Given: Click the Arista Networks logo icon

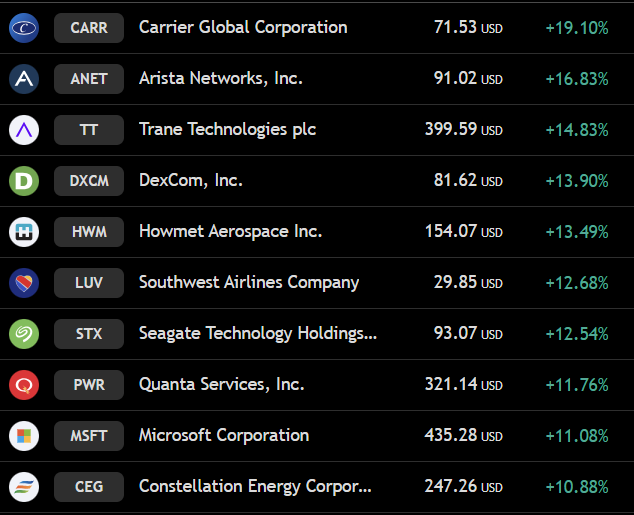Looking at the screenshot, I should 24,79.
